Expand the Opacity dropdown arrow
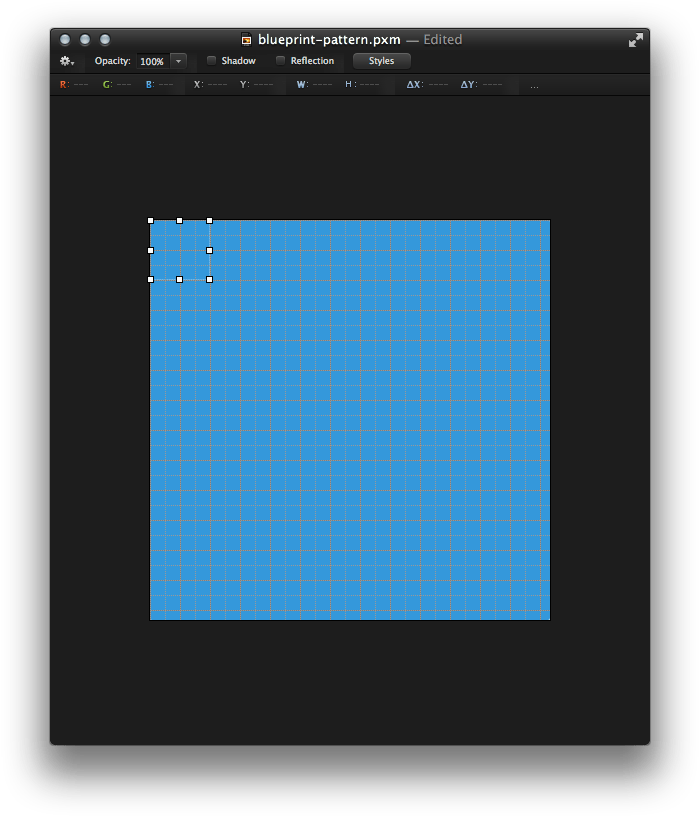Viewport: 699px width, 816px height. [178, 61]
